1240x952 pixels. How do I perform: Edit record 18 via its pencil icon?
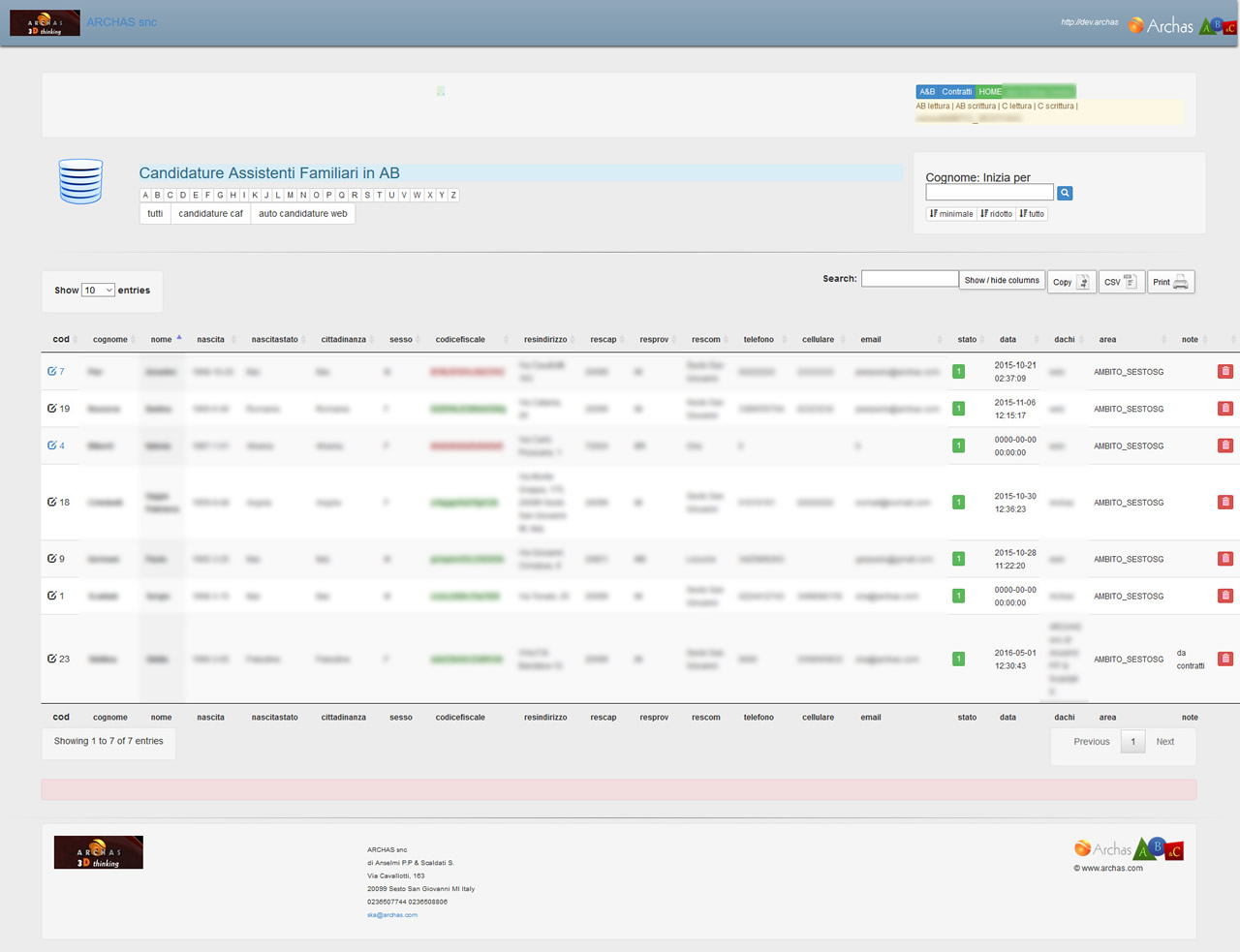(x=52, y=503)
